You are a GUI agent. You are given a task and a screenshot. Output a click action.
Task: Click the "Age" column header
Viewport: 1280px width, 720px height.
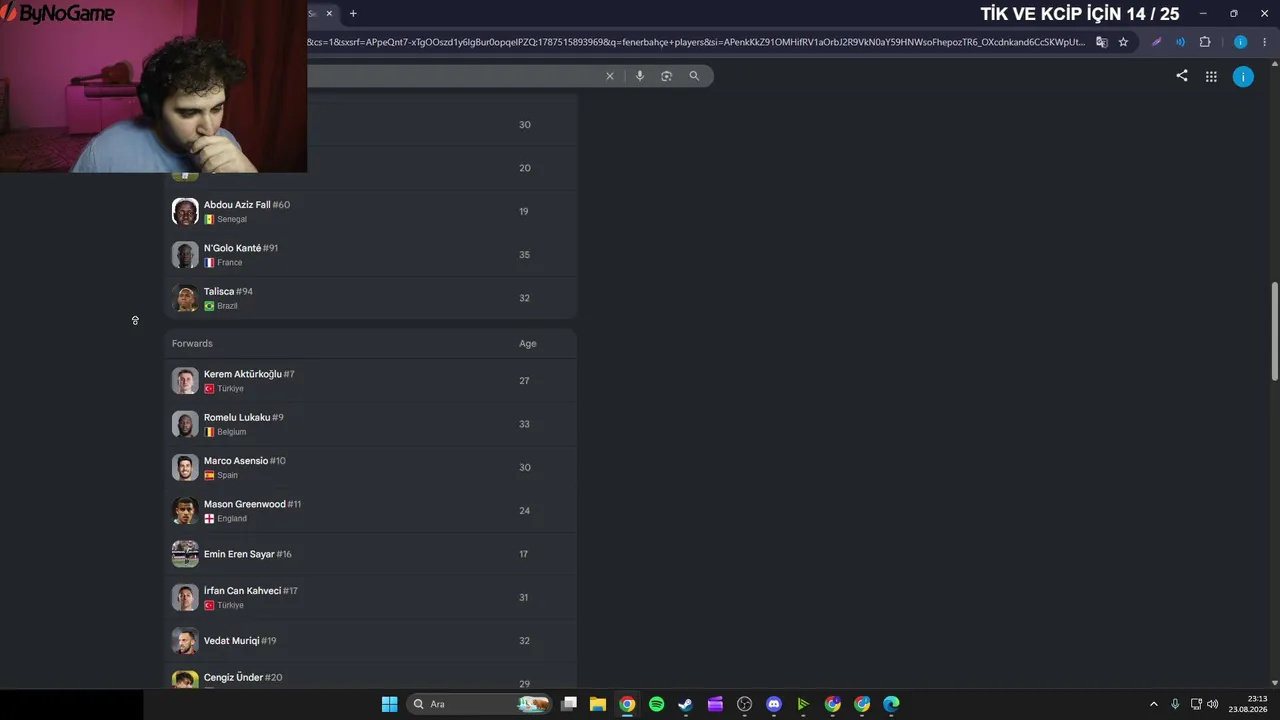[528, 343]
